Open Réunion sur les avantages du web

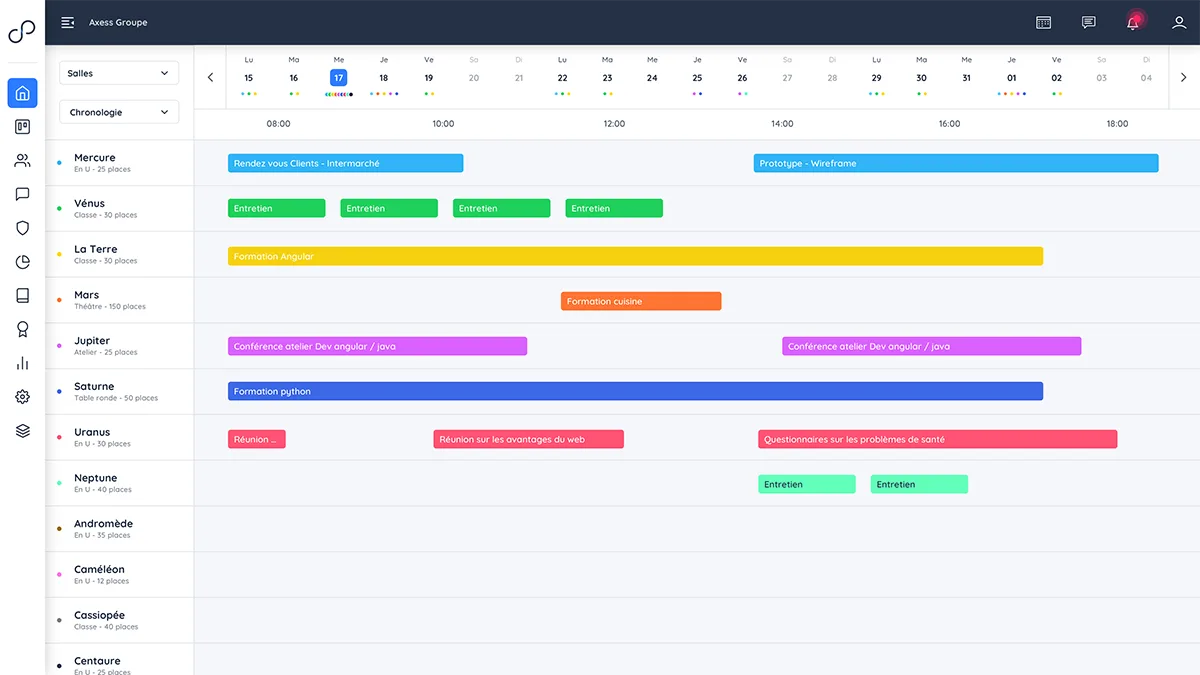tap(529, 439)
